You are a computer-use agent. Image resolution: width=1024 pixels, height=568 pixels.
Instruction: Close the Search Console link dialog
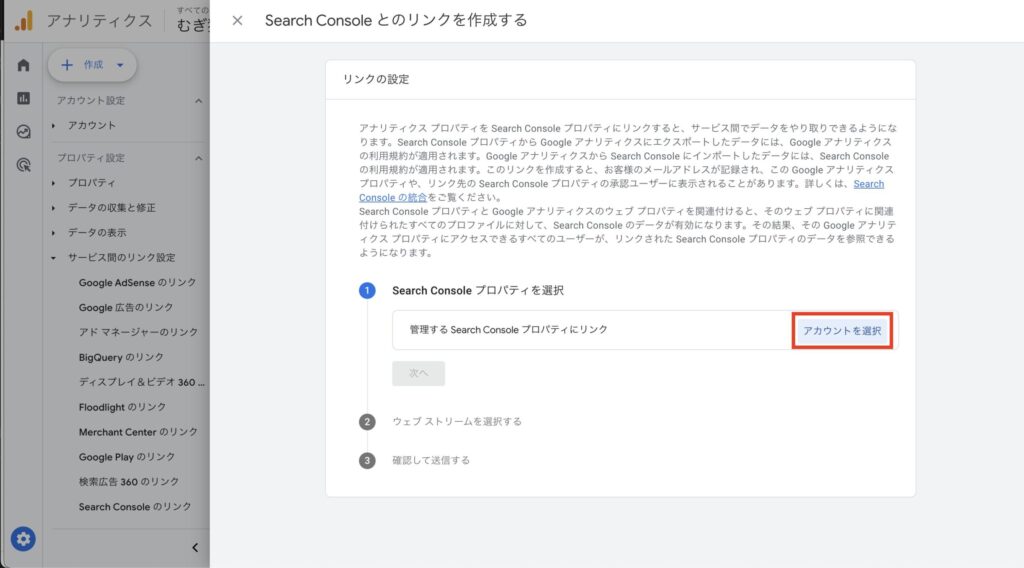(237, 21)
